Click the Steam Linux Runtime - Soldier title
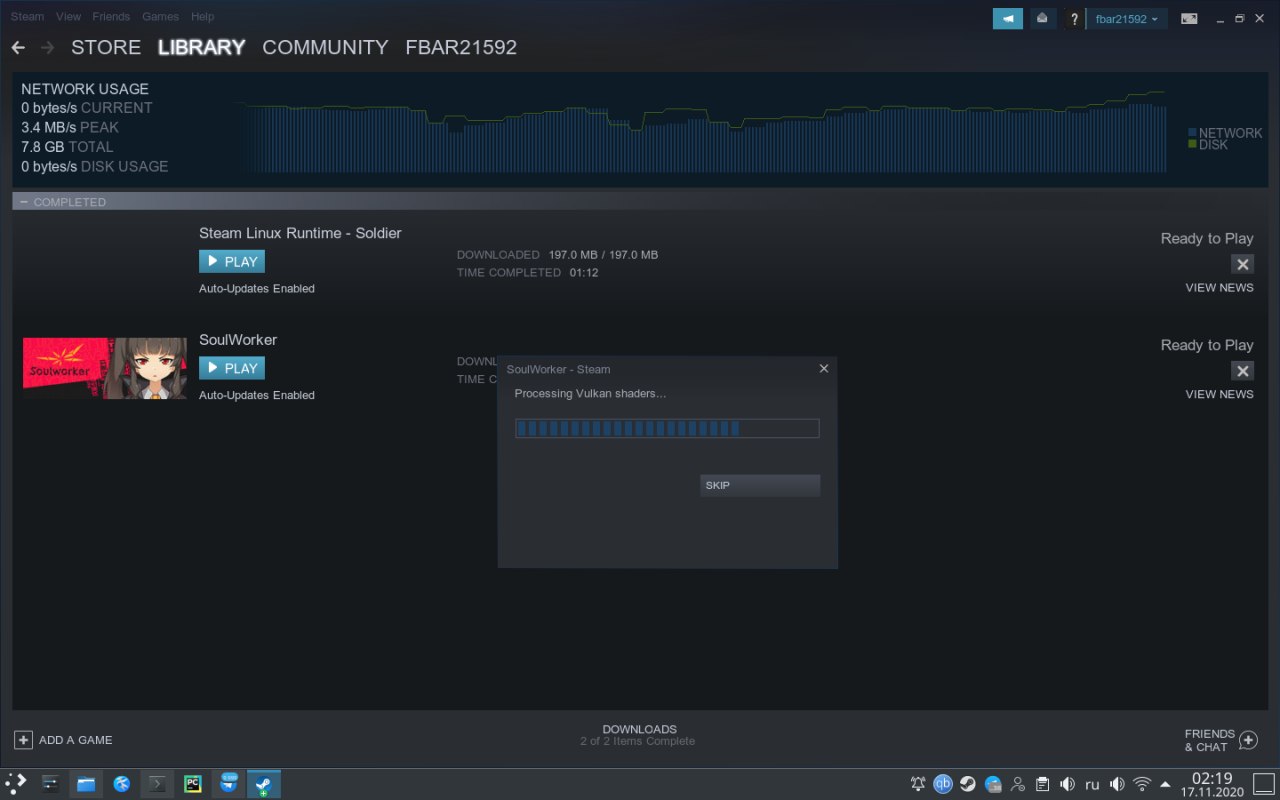Image resolution: width=1280 pixels, height=800 pixels. (300, 233)
